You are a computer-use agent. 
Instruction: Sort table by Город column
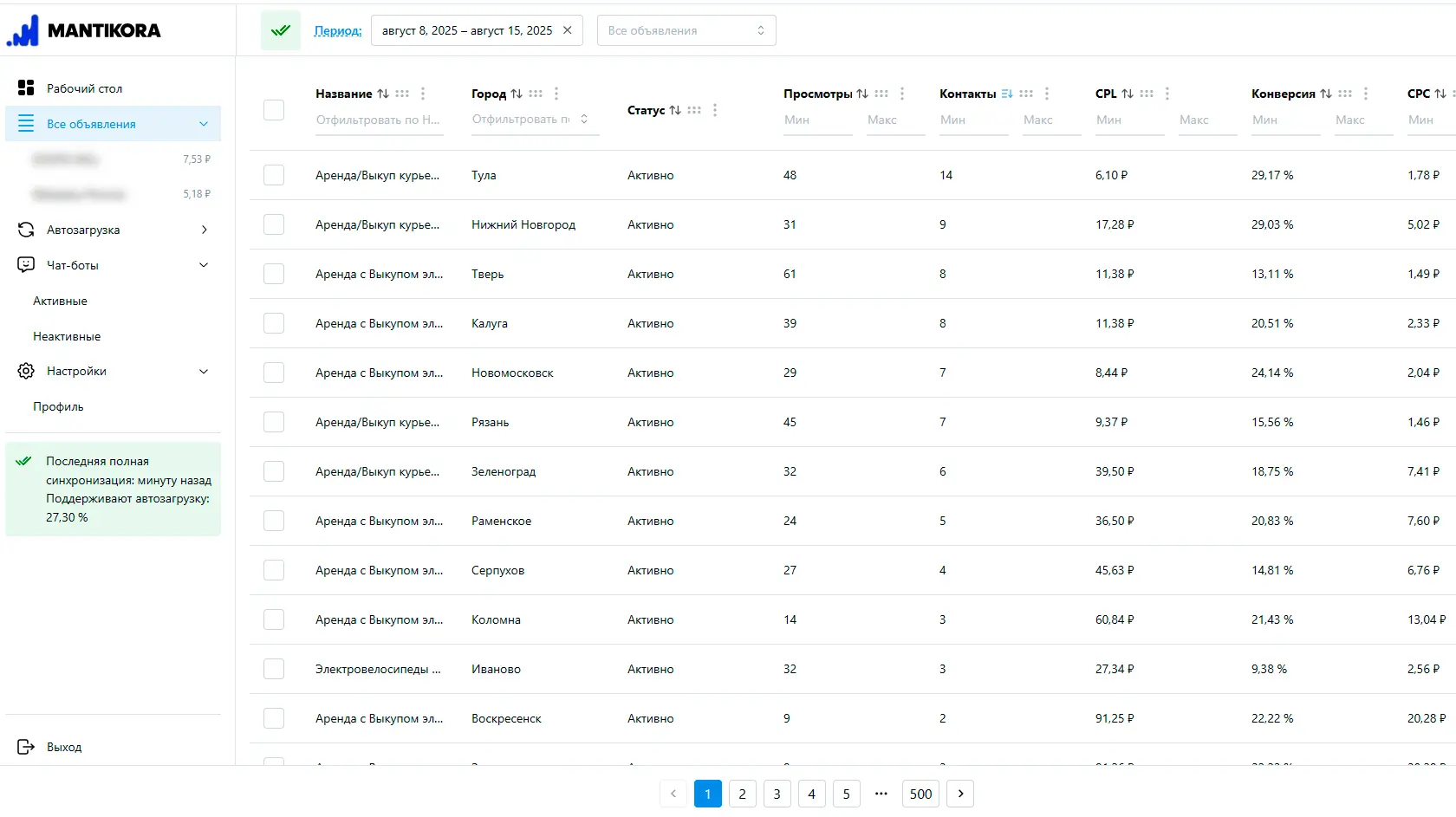[517, 94]
